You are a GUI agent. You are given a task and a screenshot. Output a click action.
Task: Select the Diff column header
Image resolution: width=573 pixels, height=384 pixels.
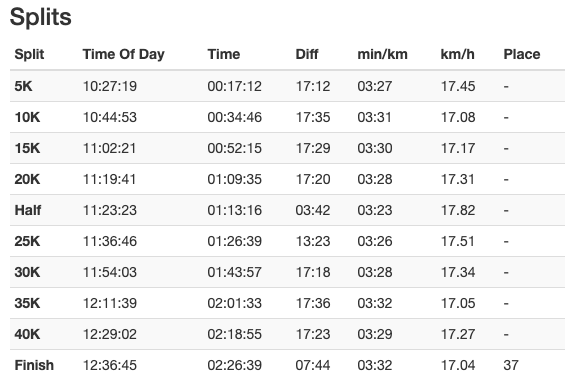tap(307, 54)
